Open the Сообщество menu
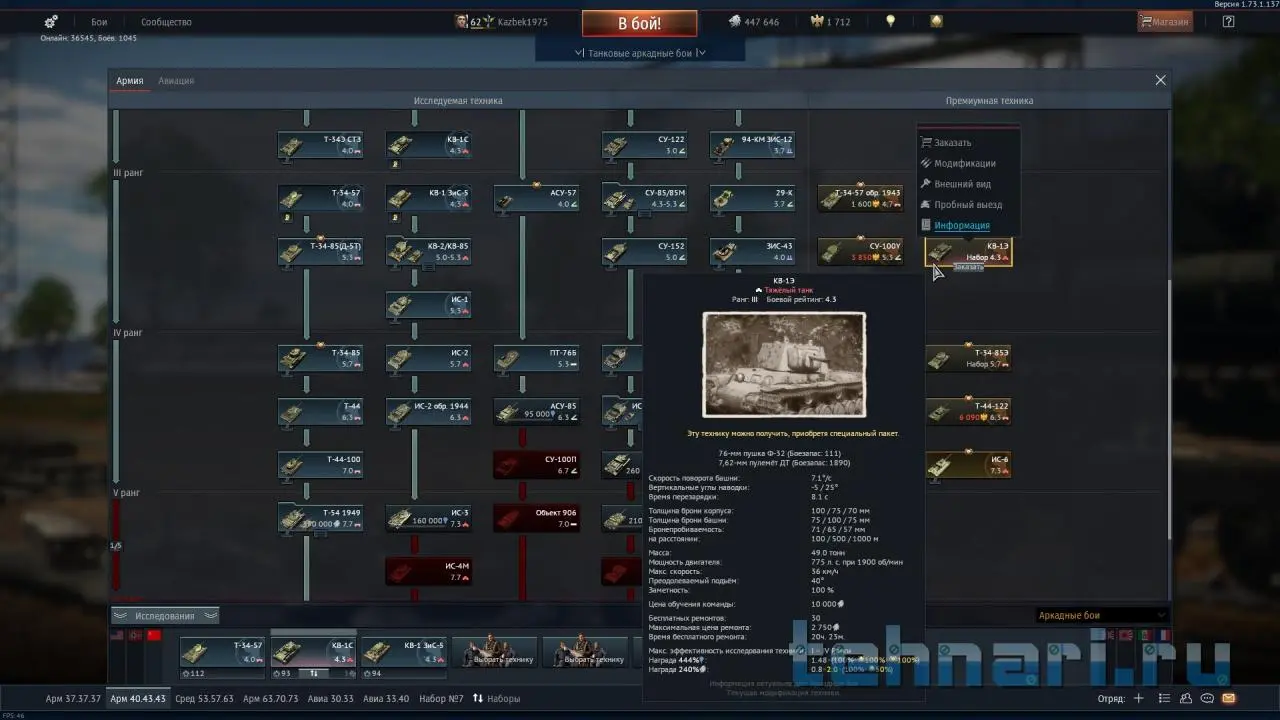Image resolution: width=1280 pixels, height=720 pixels. click(x=166, y=22)
